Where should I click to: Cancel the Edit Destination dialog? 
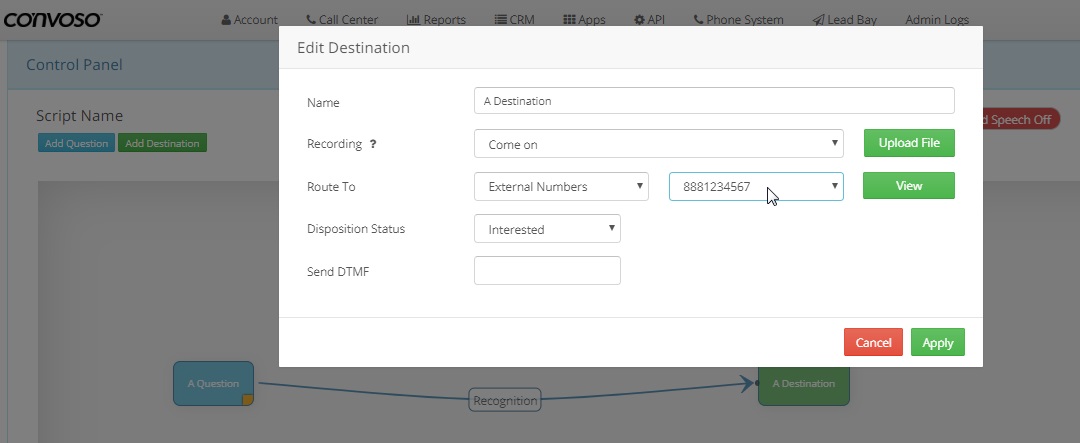[x=873, y=342]
